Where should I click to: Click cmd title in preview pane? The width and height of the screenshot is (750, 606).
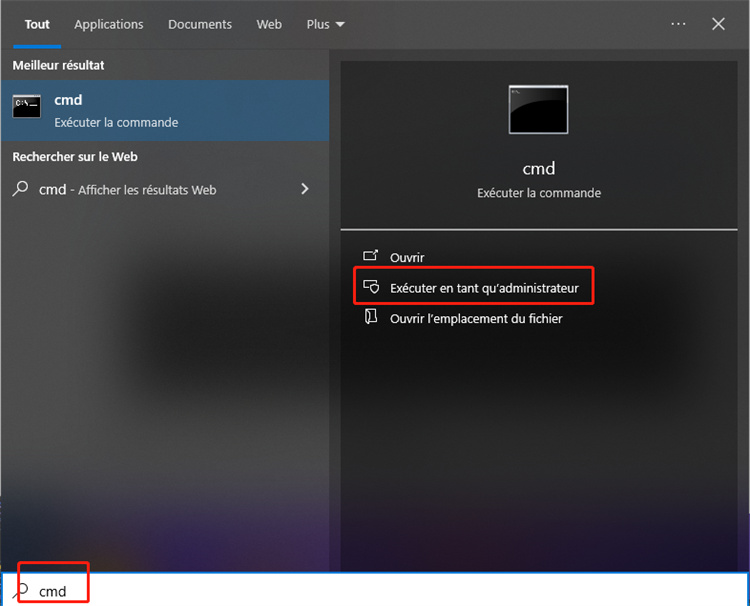click(x=539, y=168)
